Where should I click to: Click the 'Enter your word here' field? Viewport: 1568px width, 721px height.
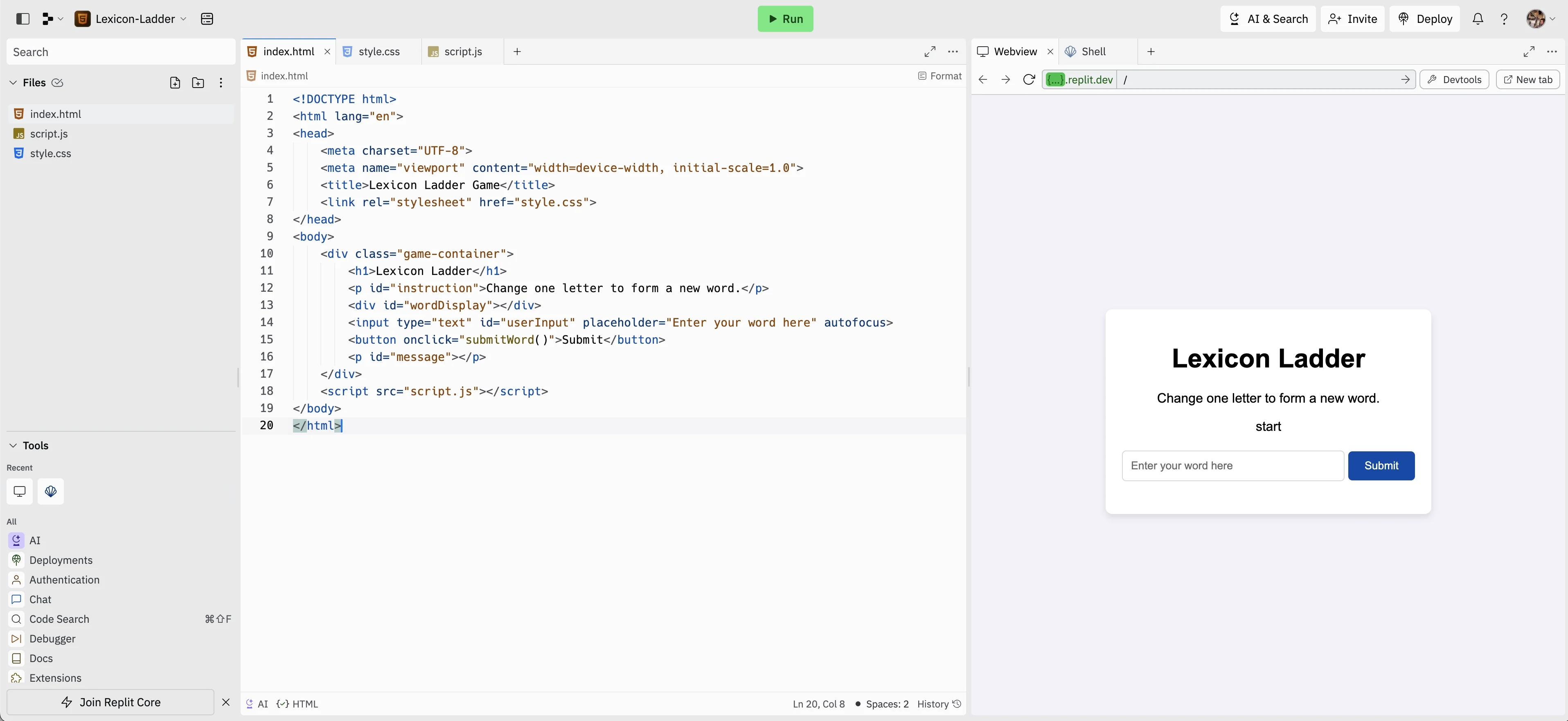pos(1232,466)
